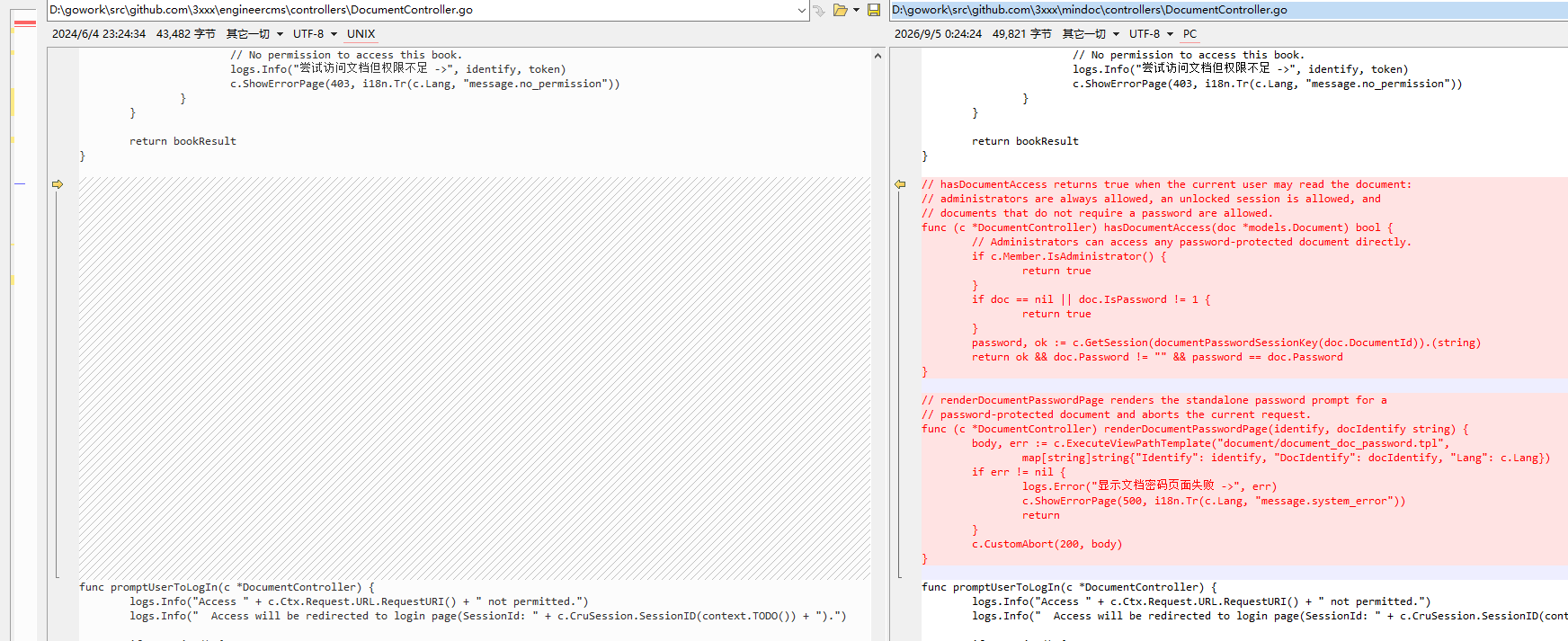
Task: Click 'return bookResult' in the right pane
Action: [1025, 141]
